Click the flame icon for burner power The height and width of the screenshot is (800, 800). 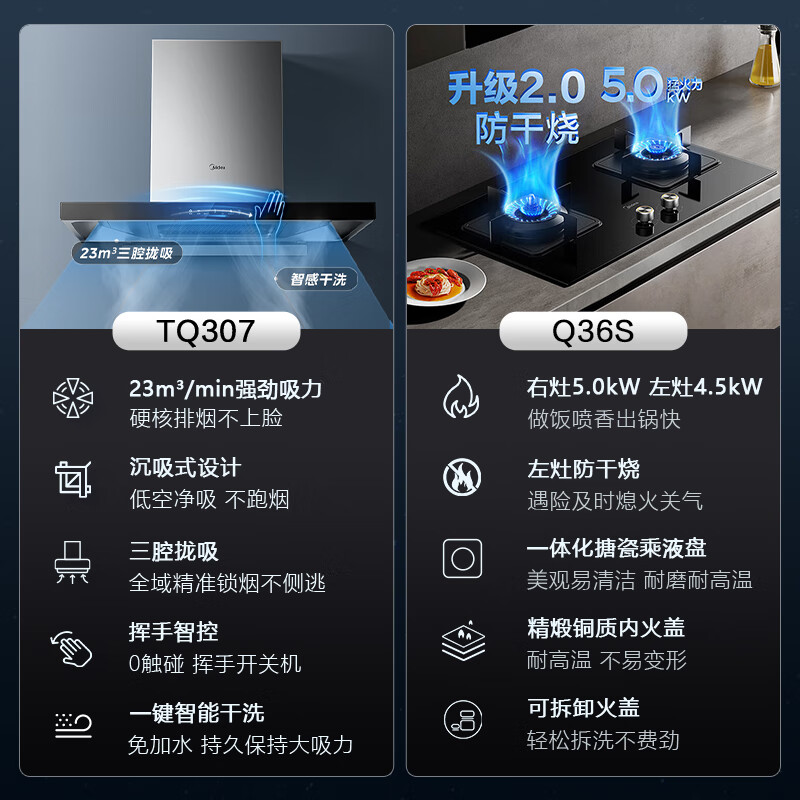tap(461, 396)
